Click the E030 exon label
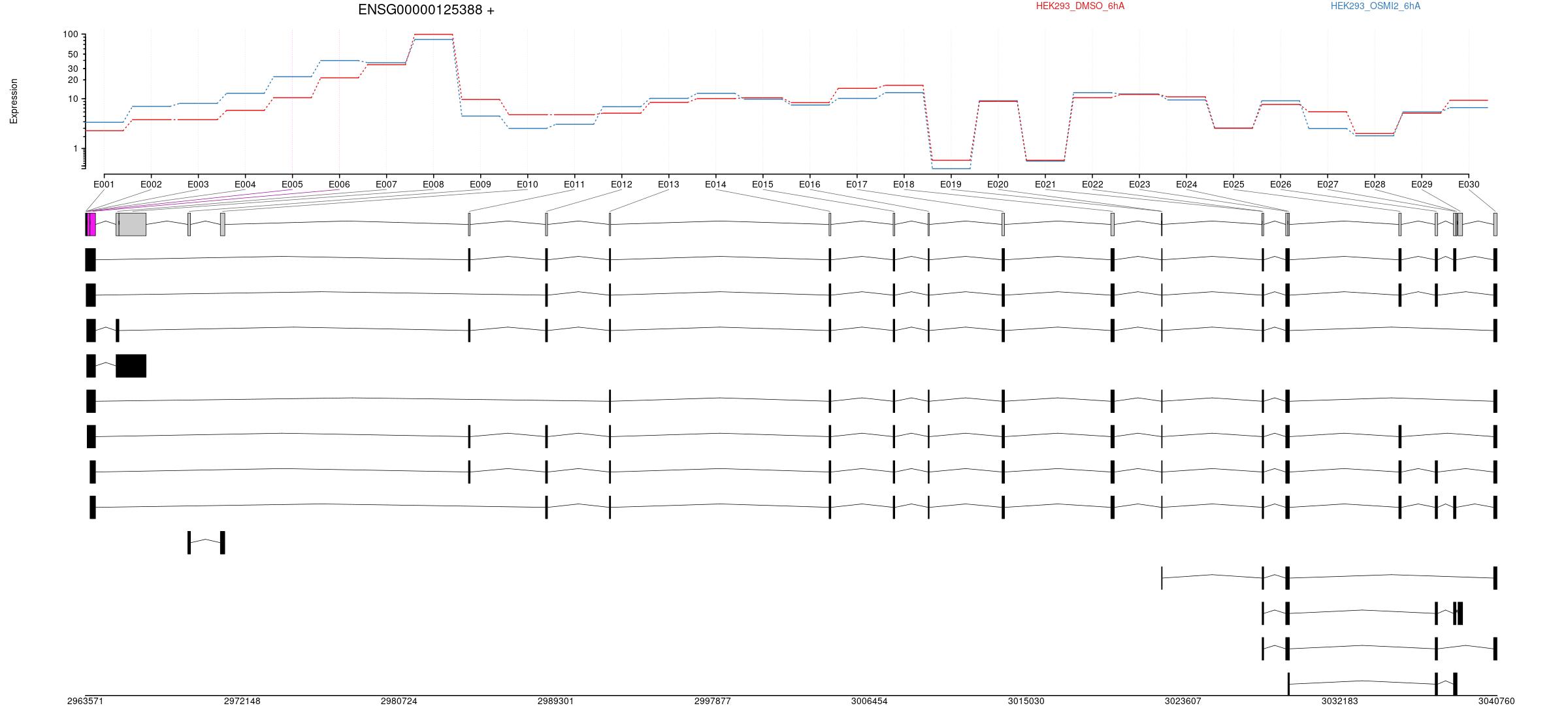 (1469, 184)
